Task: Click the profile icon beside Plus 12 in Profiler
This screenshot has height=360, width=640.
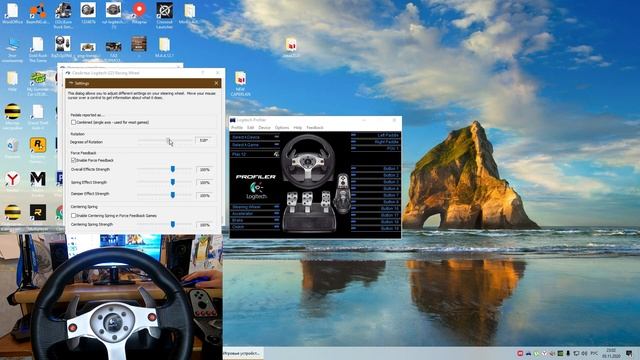Action: tap(276, 154)
